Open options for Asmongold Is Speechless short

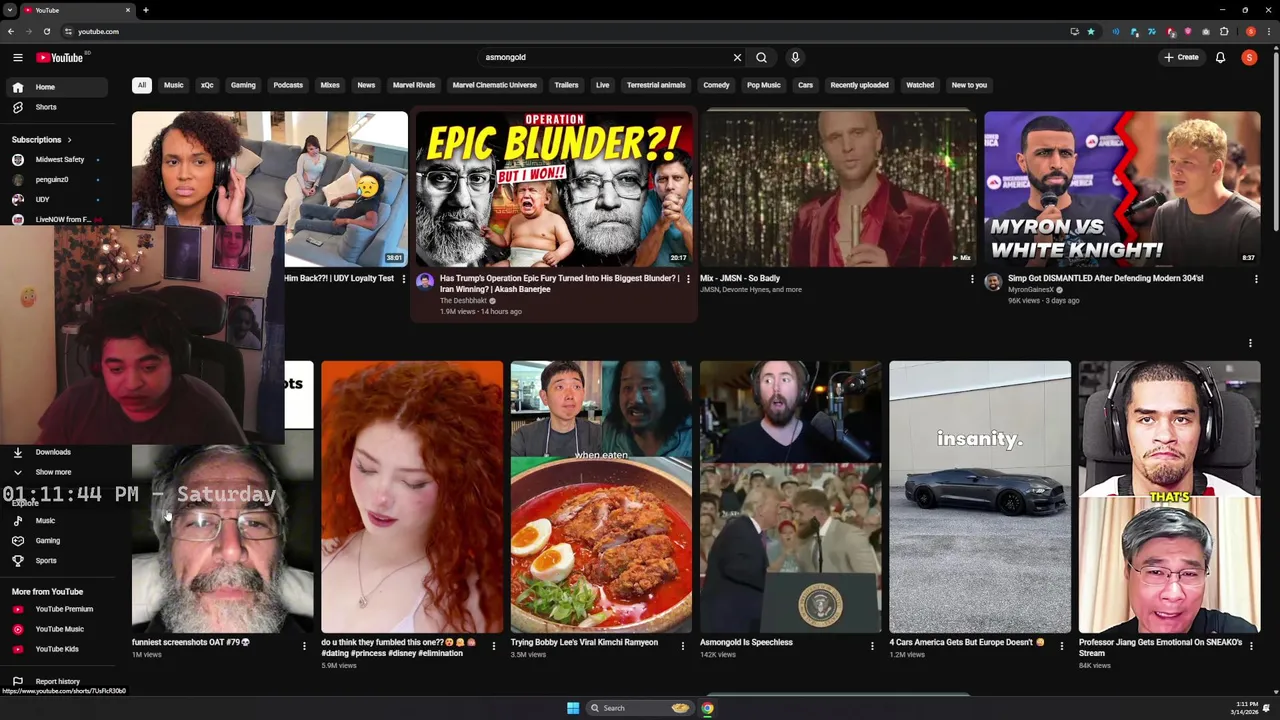click(872, 646)
